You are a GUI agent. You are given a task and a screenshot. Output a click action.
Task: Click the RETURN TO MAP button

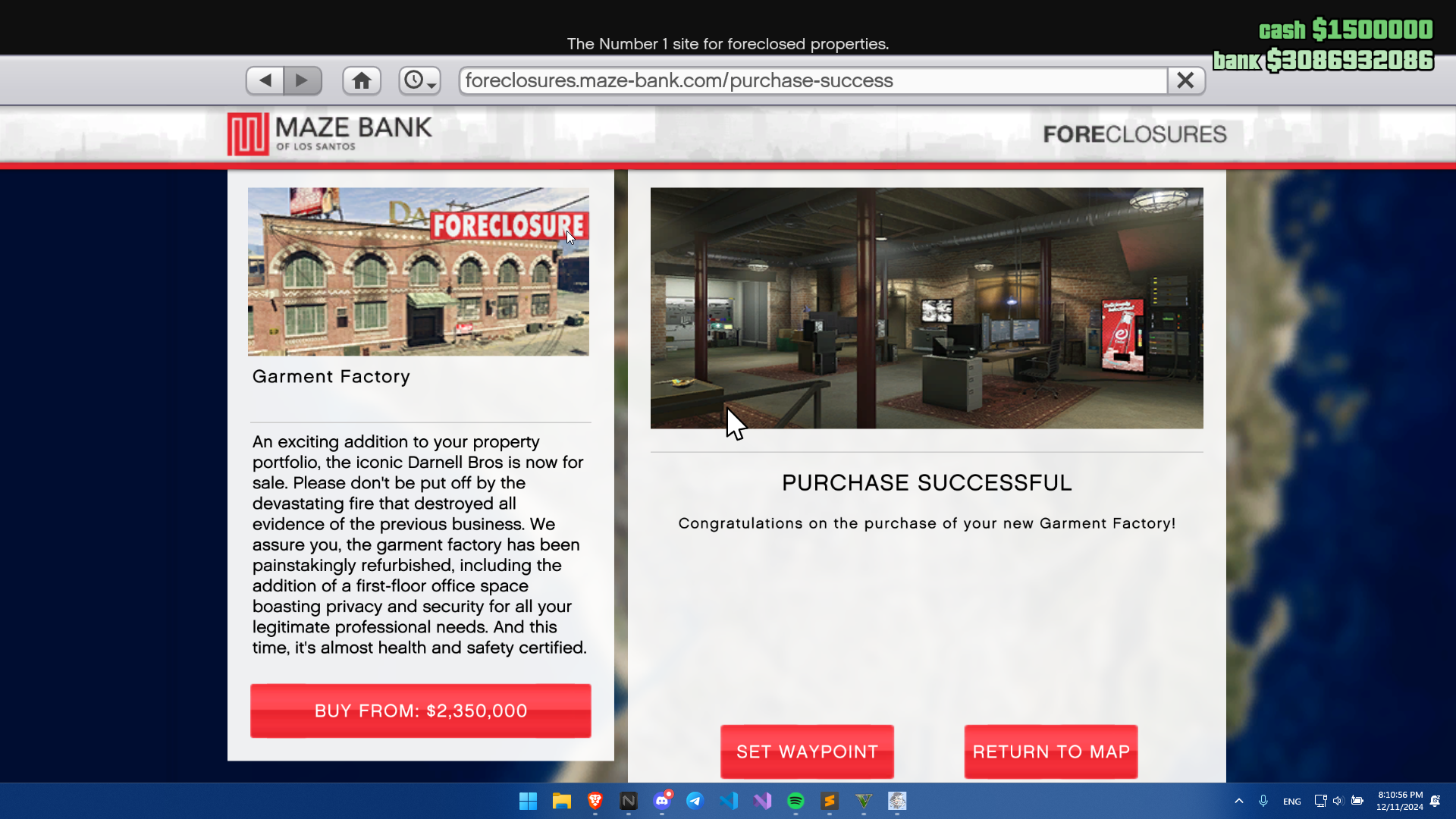[1050, 752]
